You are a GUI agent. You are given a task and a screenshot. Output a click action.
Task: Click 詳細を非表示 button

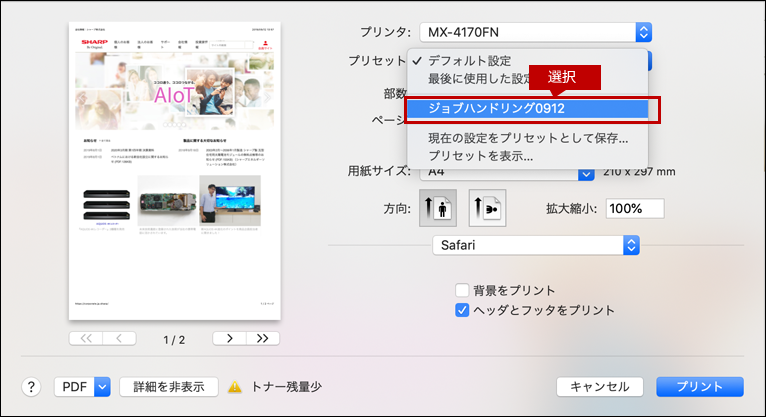pyautogui.click(x=169, y=387)
